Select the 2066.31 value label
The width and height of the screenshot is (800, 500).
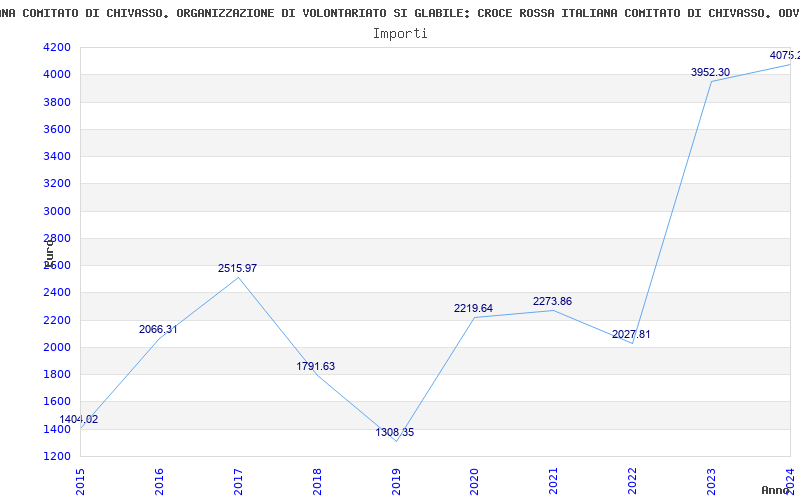click(x=158, y=330)
